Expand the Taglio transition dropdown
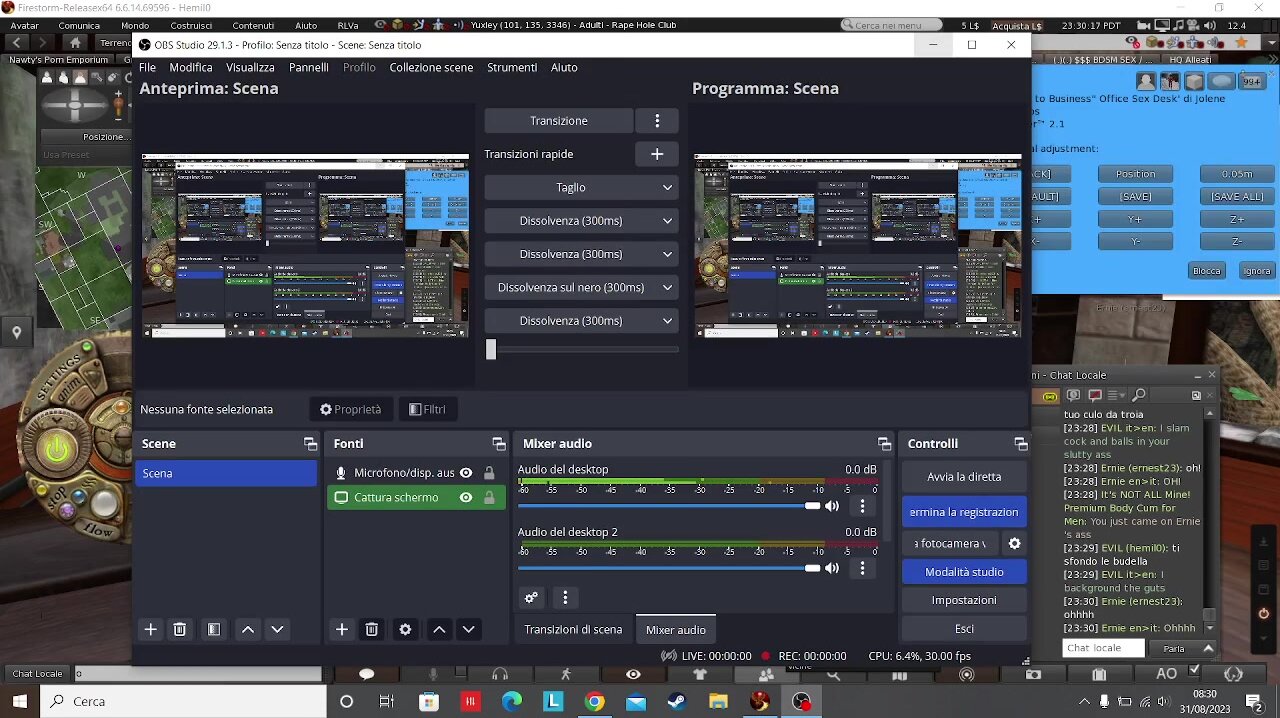 pyautogui.click(x=667, y=188)
